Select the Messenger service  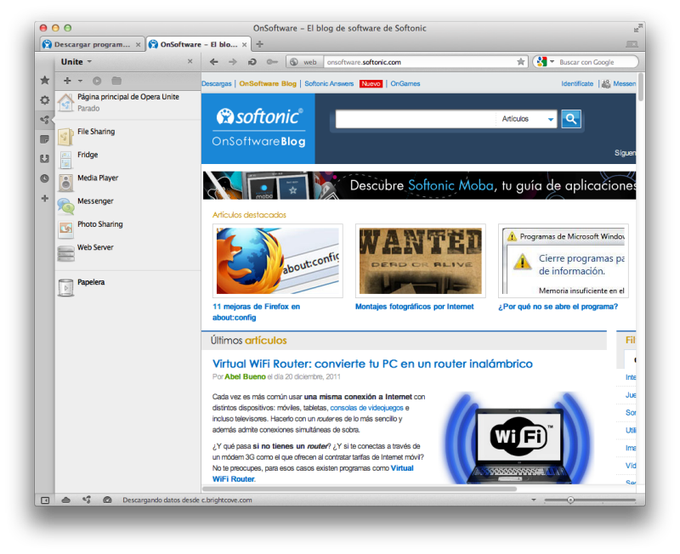tap(128, 206)
